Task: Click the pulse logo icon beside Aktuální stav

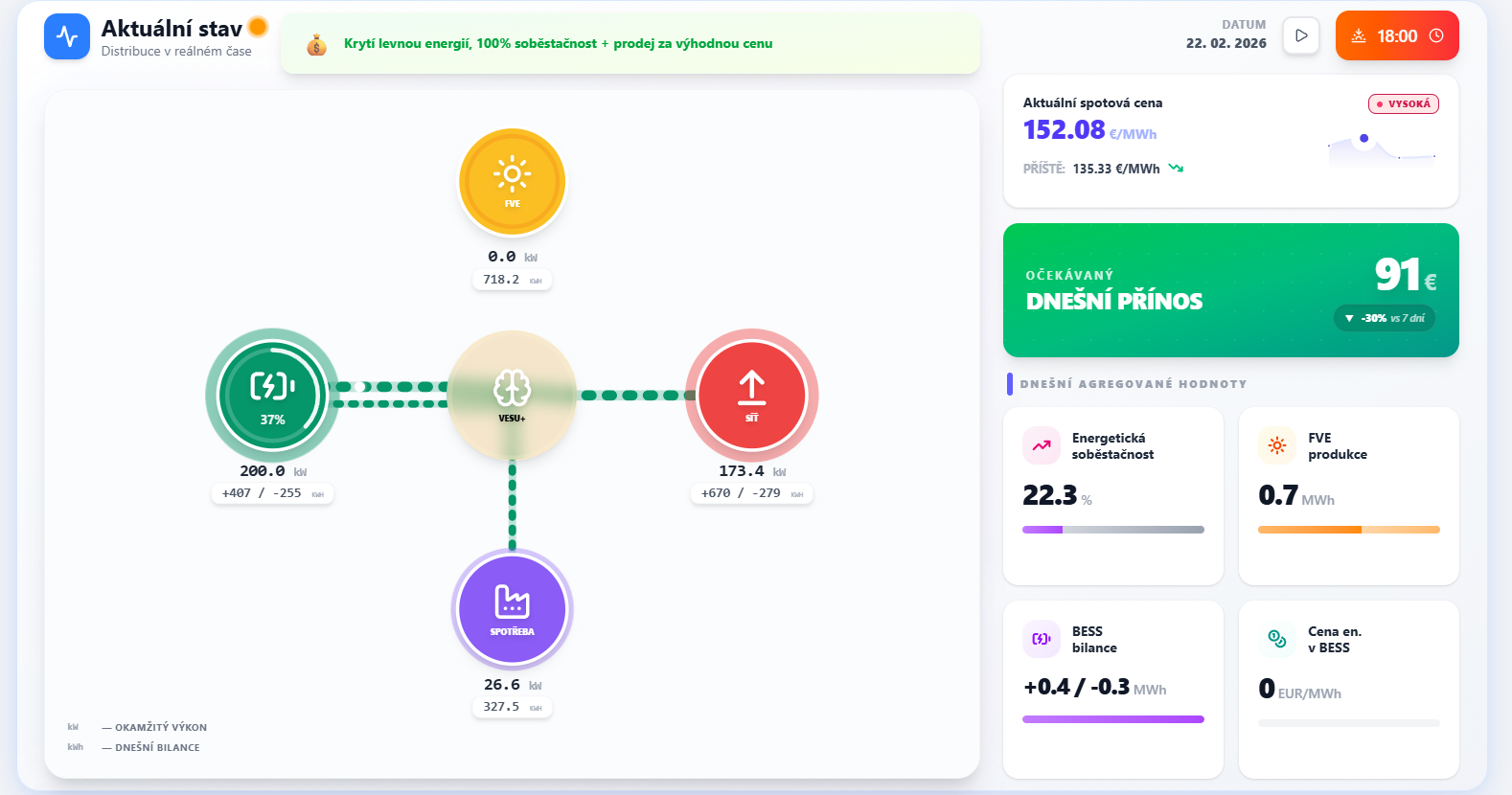Action: click(67, 36)
